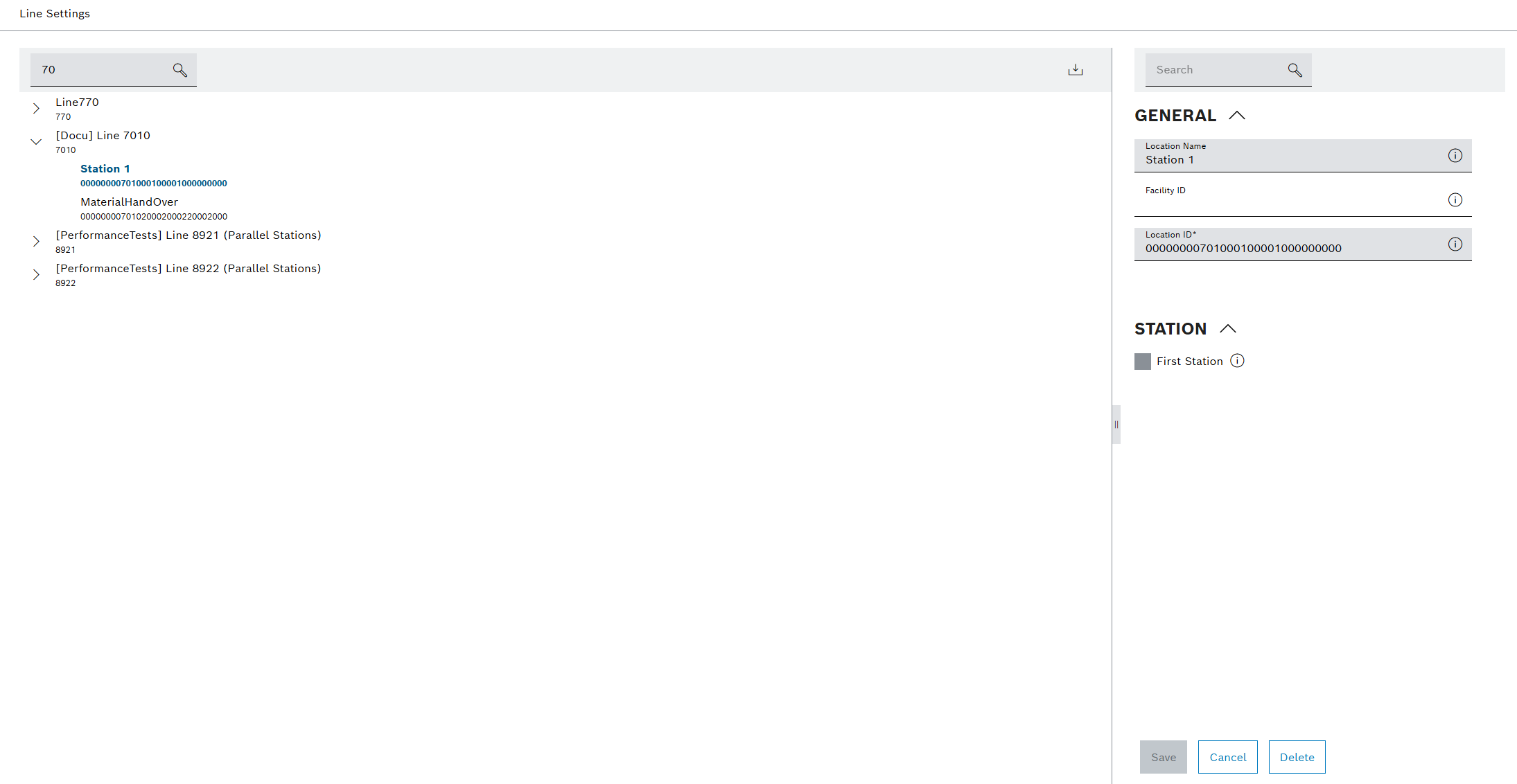This screenshot has width=1517, height=784.
Task: Open the Location ID info tooltip icon
Action: 1455,244
